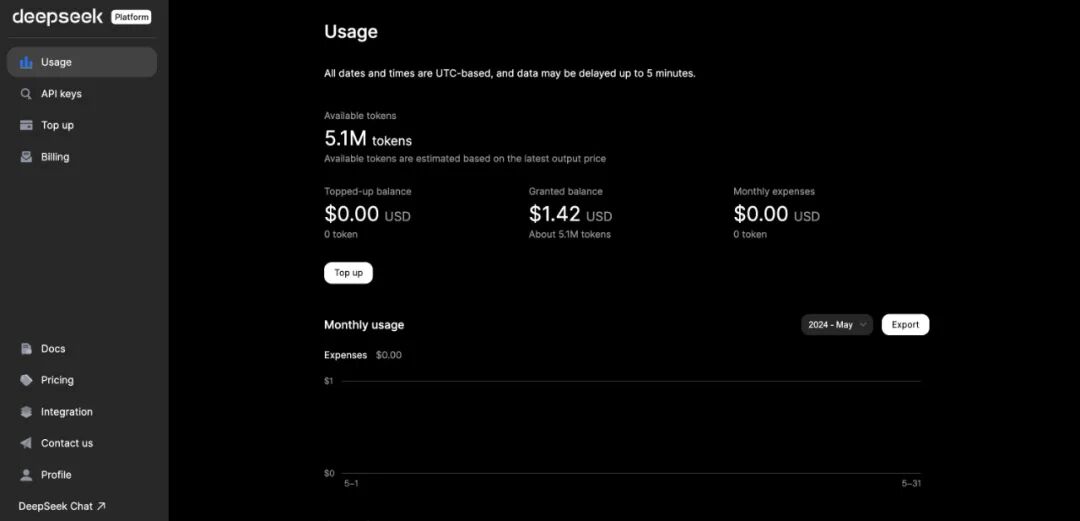Export the monthly usage data

pyautogui.click(x=905, y=325)
